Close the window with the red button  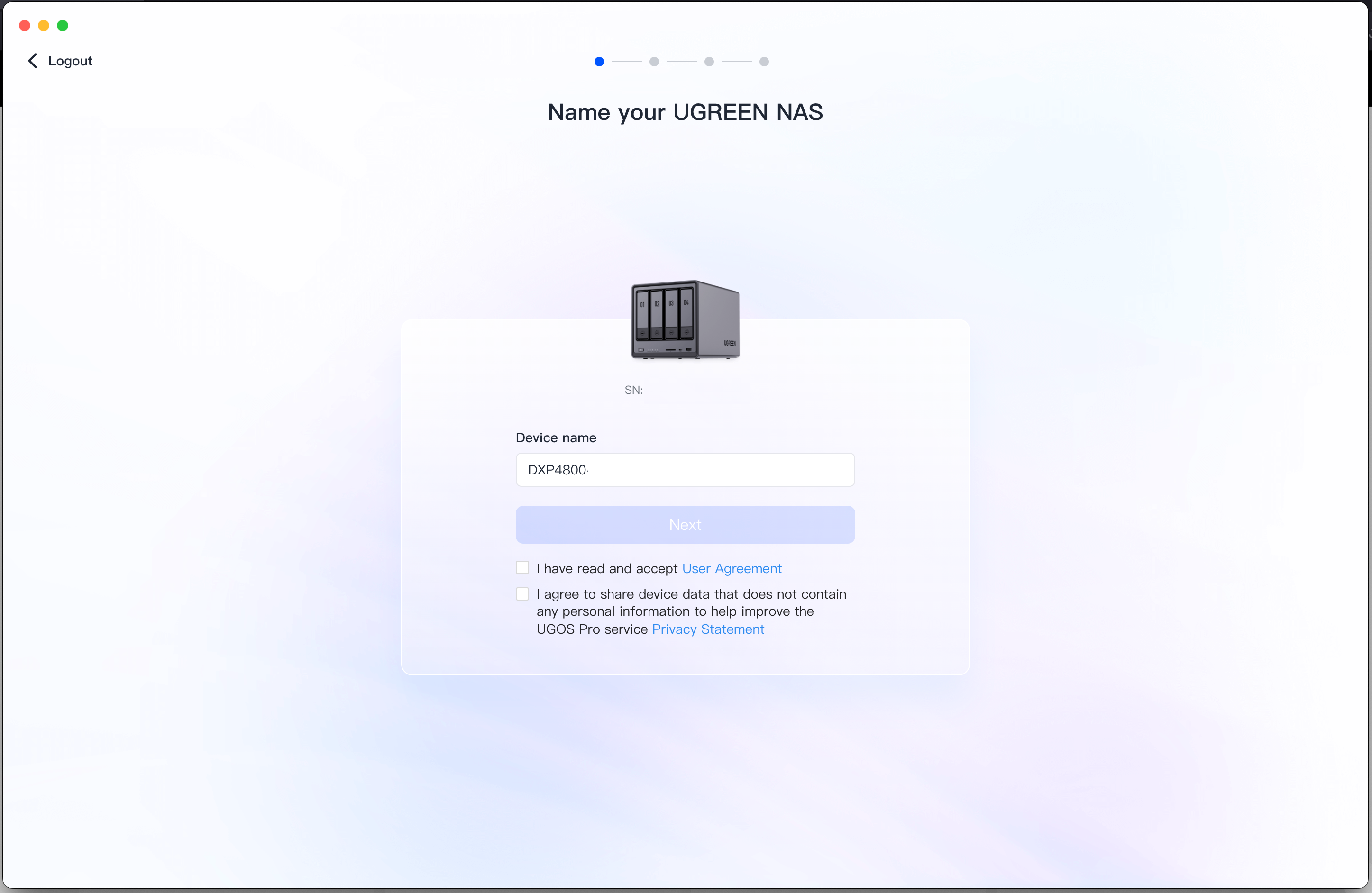point(24,26)
